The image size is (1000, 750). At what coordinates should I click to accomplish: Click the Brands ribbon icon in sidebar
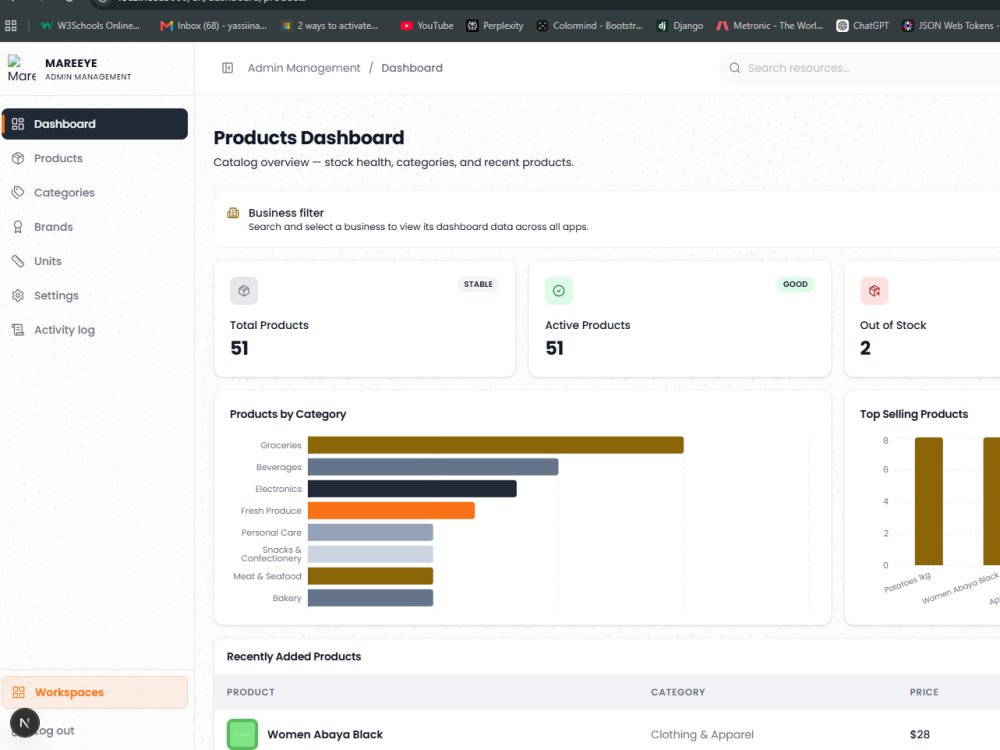[x=18, y=227]
